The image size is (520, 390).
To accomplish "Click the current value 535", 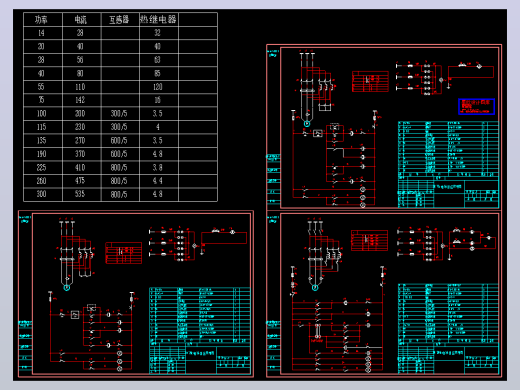I will coord(80,194).
